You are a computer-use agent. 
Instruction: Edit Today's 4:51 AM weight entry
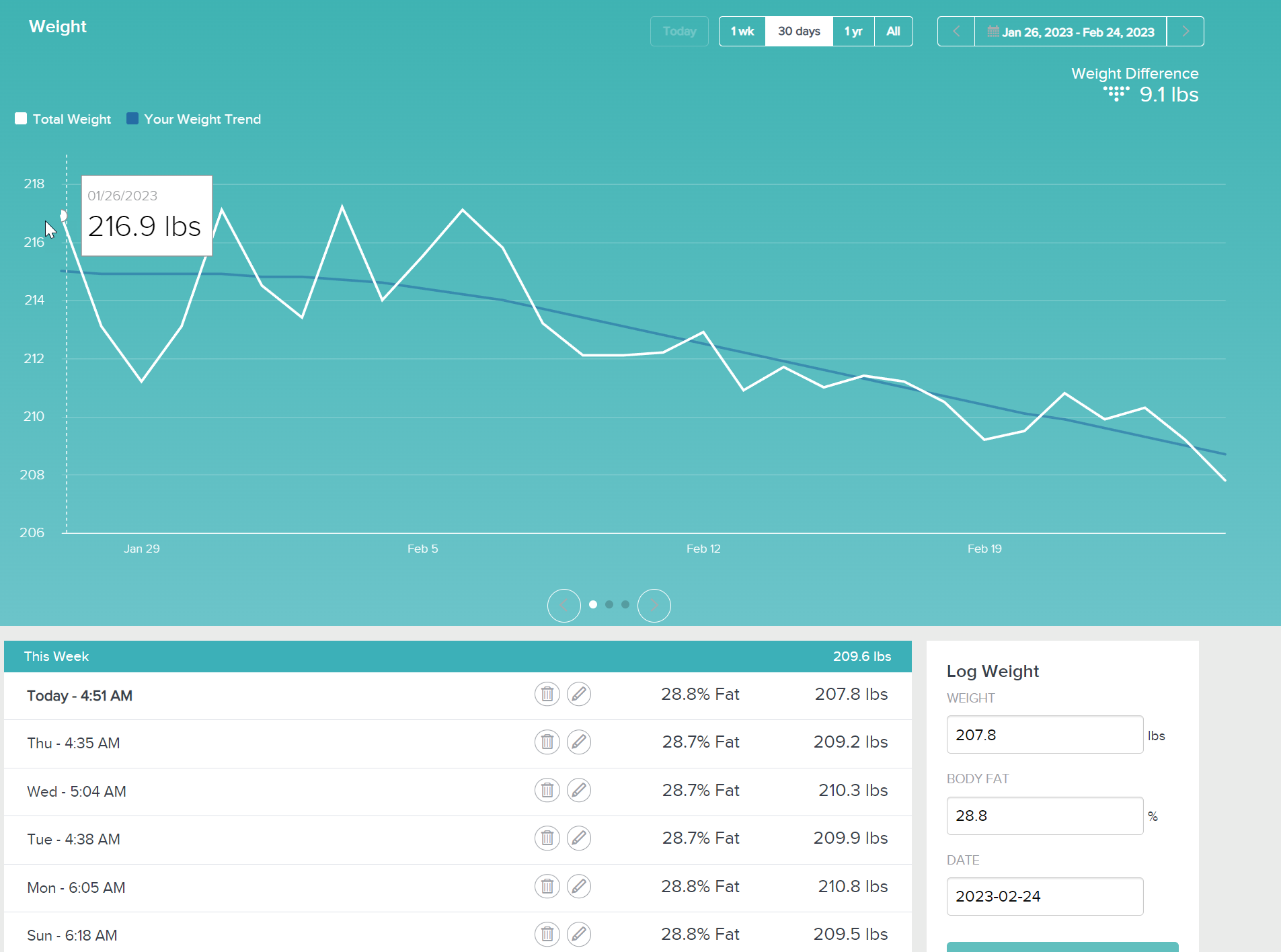click(x=578, y=694)
